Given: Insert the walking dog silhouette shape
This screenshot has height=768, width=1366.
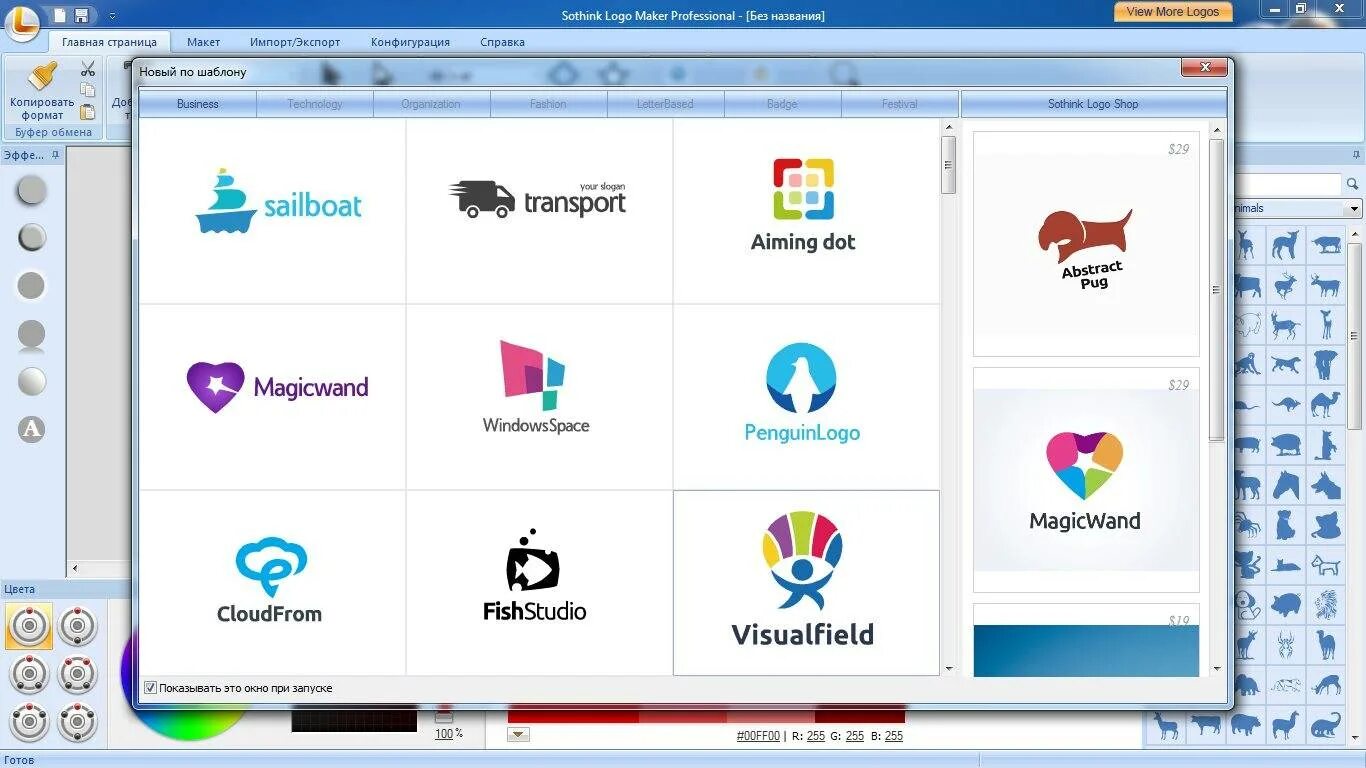Looking at the screenshot, I should 1287,364.
